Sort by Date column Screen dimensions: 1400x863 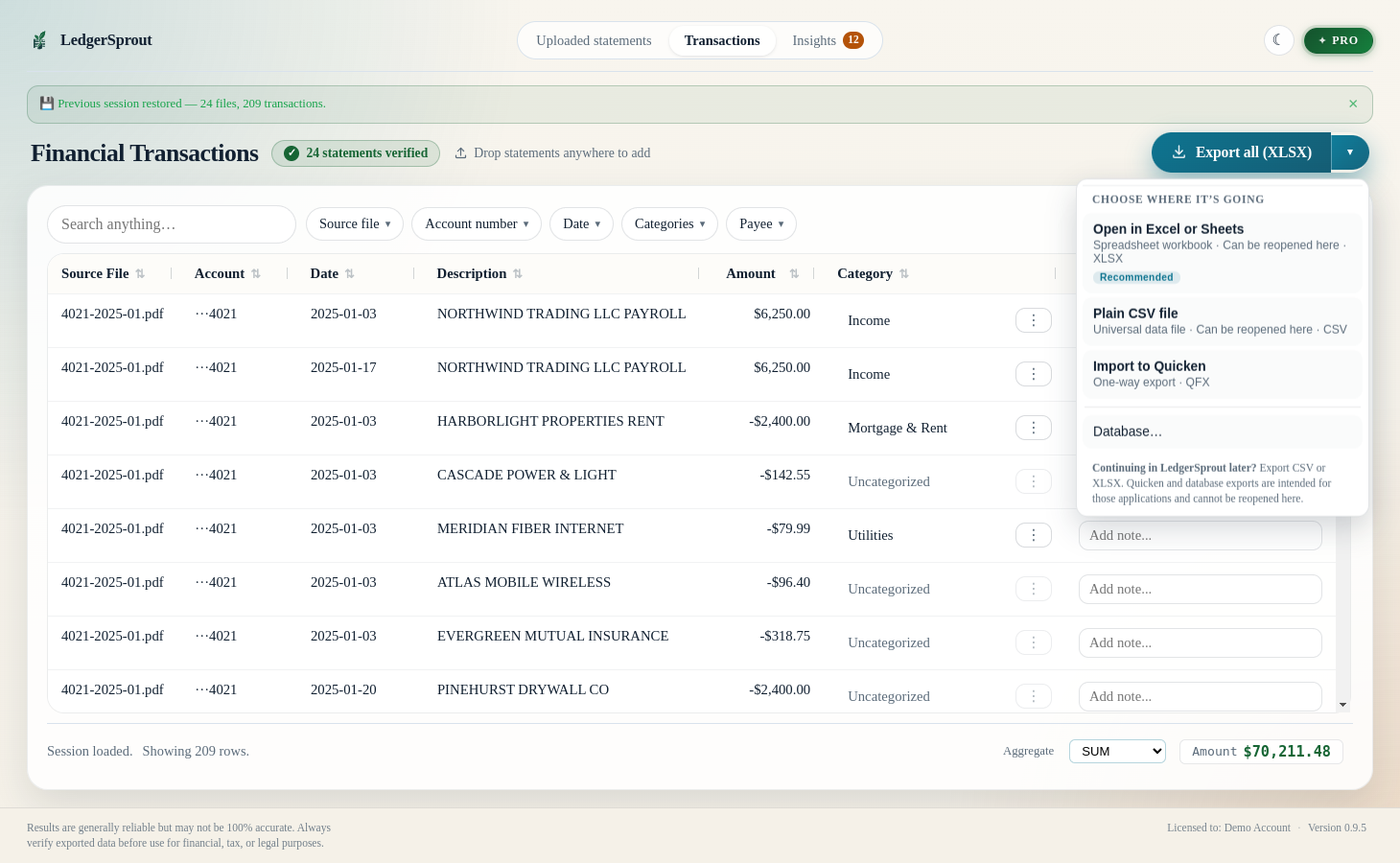(333, 274)
